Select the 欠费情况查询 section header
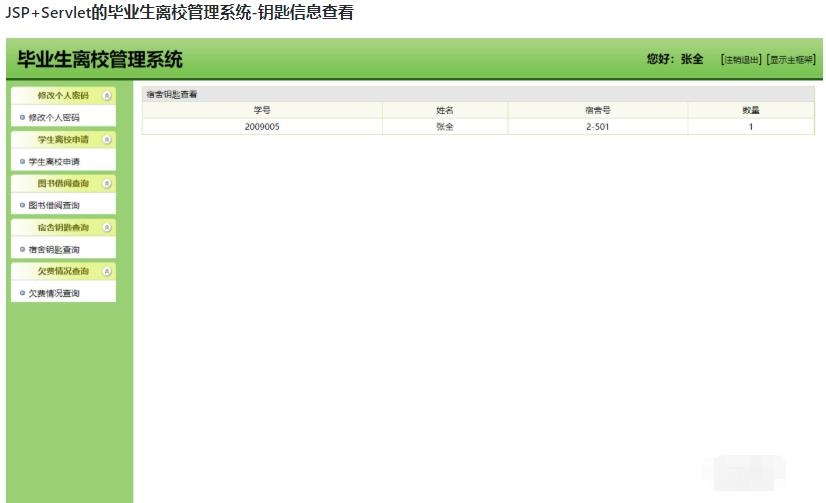This screenshot has width=826, height=503. click(63, 271)
